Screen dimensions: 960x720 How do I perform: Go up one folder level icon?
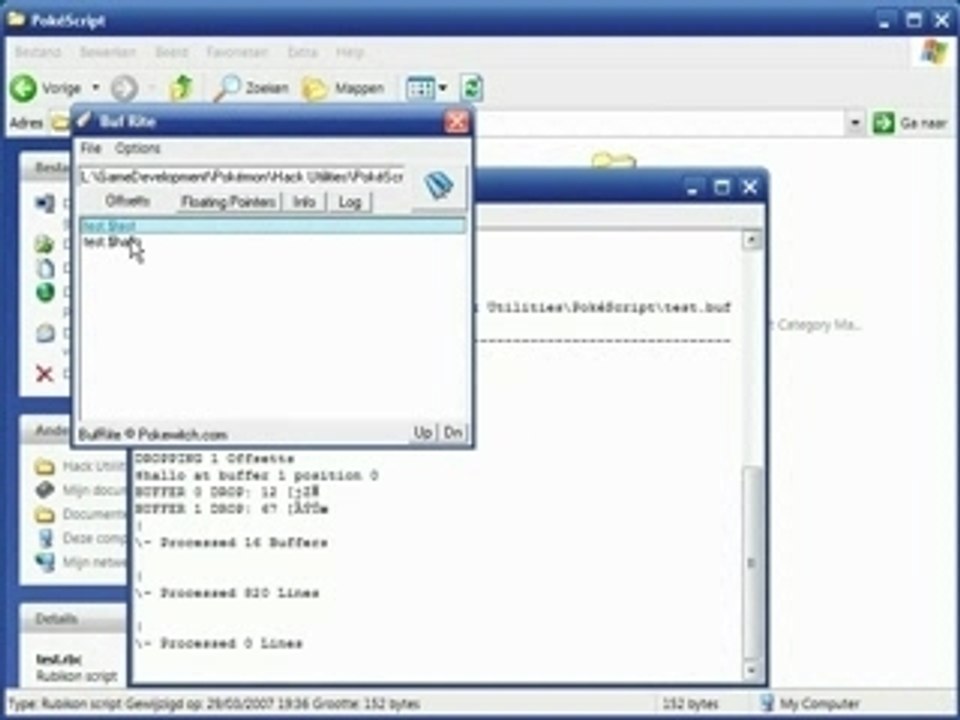coord(181,88)
